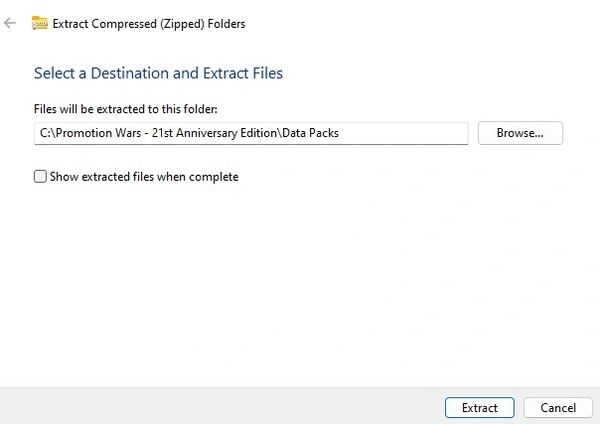
Task: Toggle the 'Show extracted files when complete' checkbox
Action: click(40, 176)
